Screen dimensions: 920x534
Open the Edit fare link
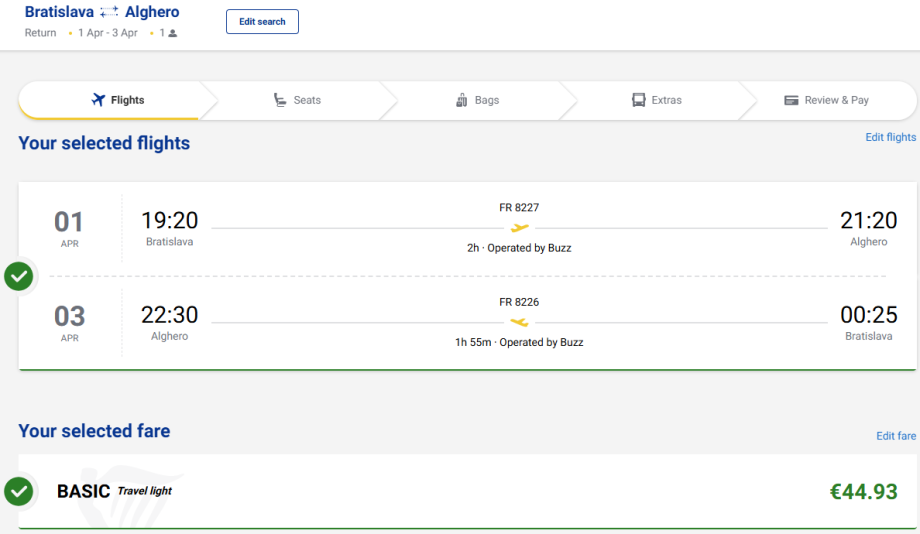click(x=896, y=436)
